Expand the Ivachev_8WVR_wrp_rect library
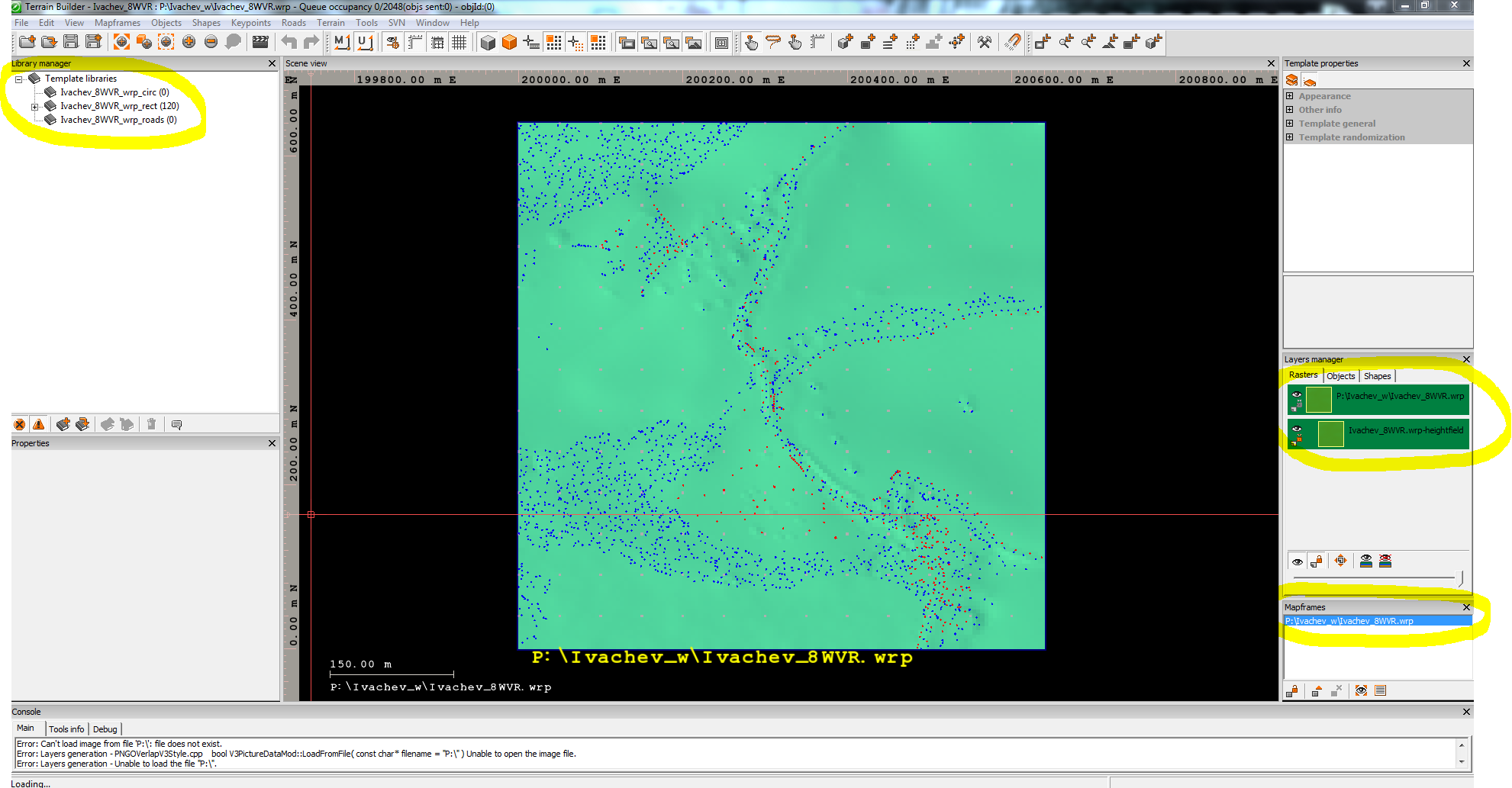This screenshot has height=788, width=1512. (34, 107)
